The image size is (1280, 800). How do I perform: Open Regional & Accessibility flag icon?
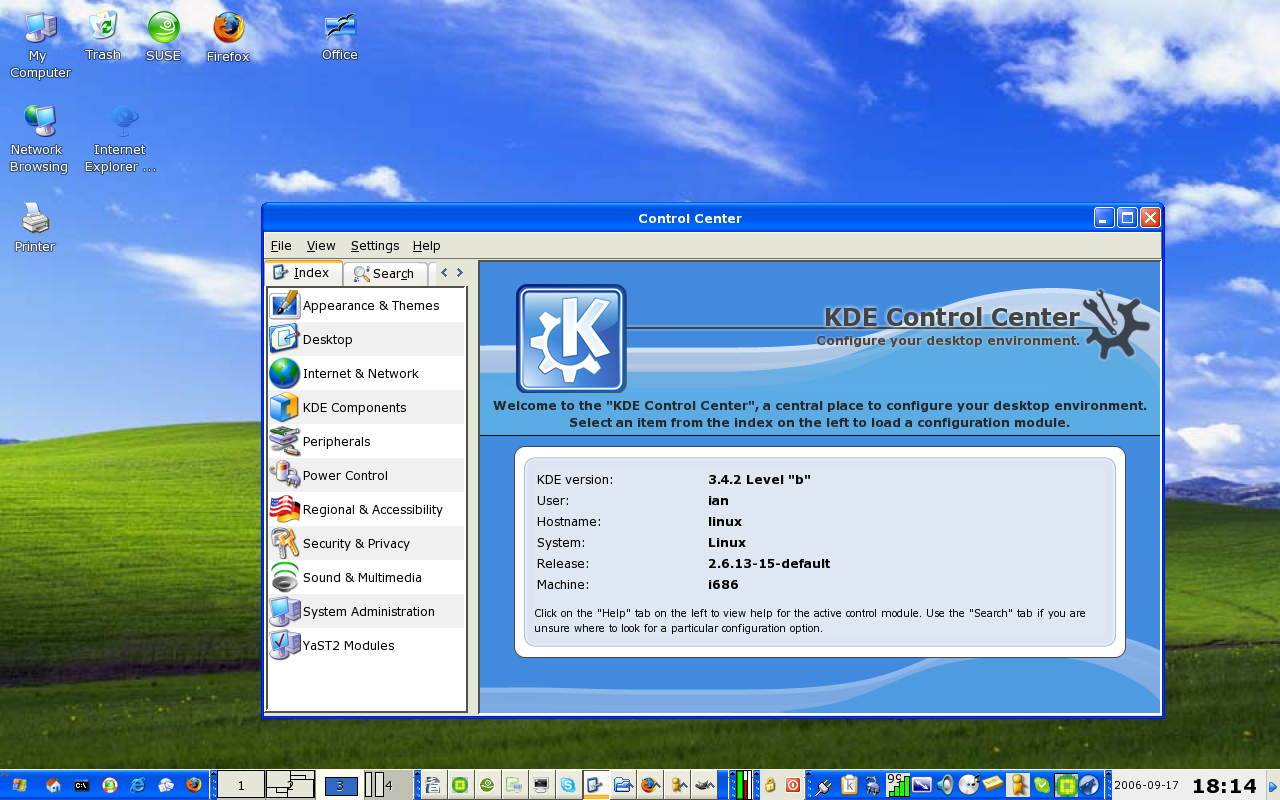coord(284,509)
